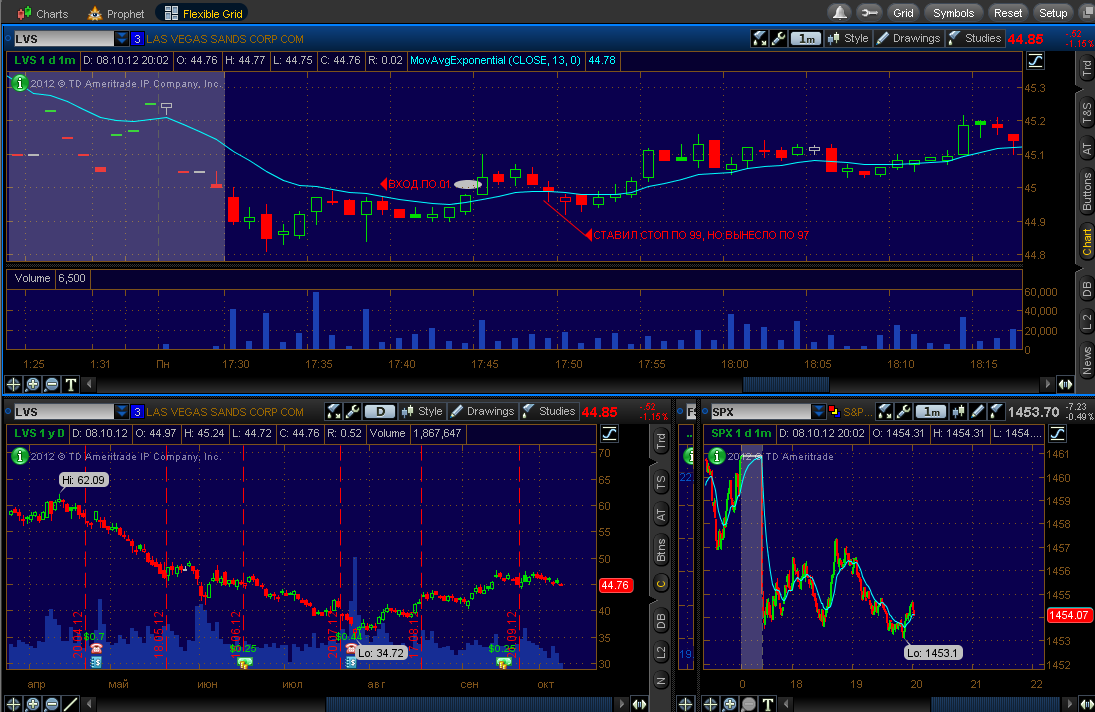This screenshot has width=1095, height=712.
Task: Click the crosshair pan tool below top chart
Action: (13, 384)
